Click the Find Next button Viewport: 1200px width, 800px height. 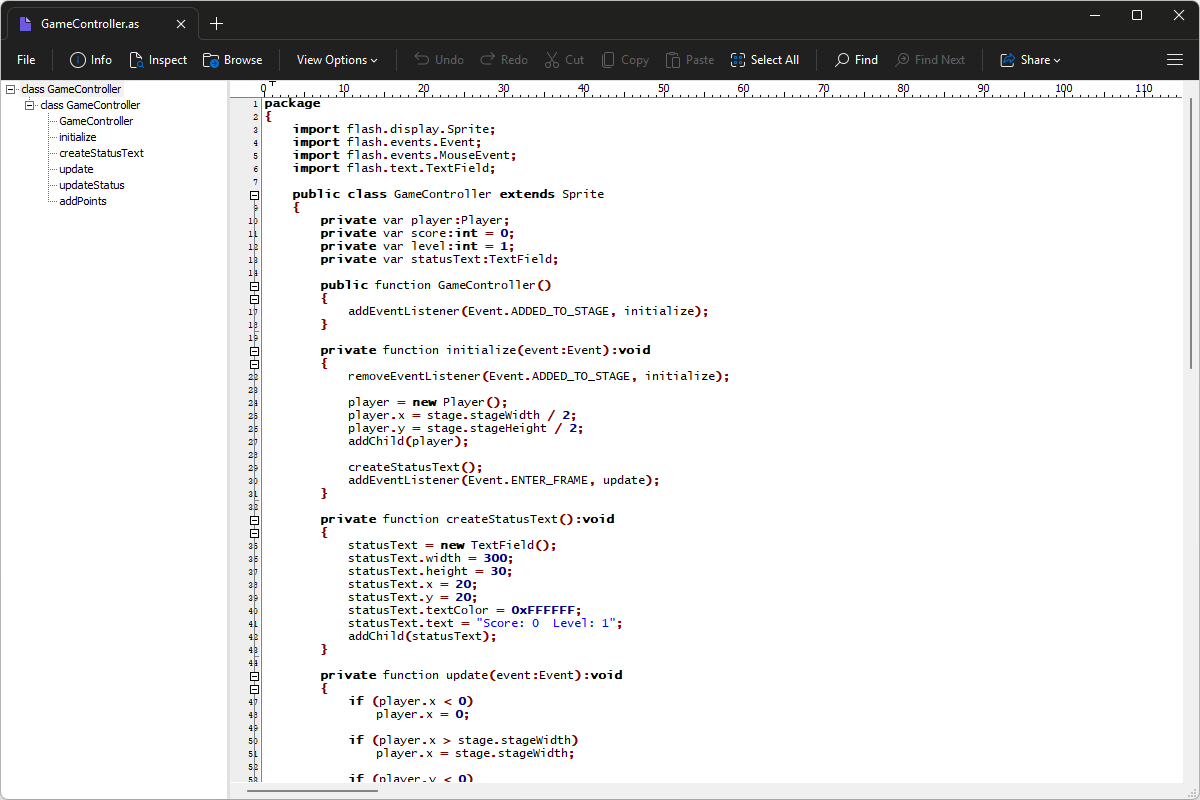[930, 60]
